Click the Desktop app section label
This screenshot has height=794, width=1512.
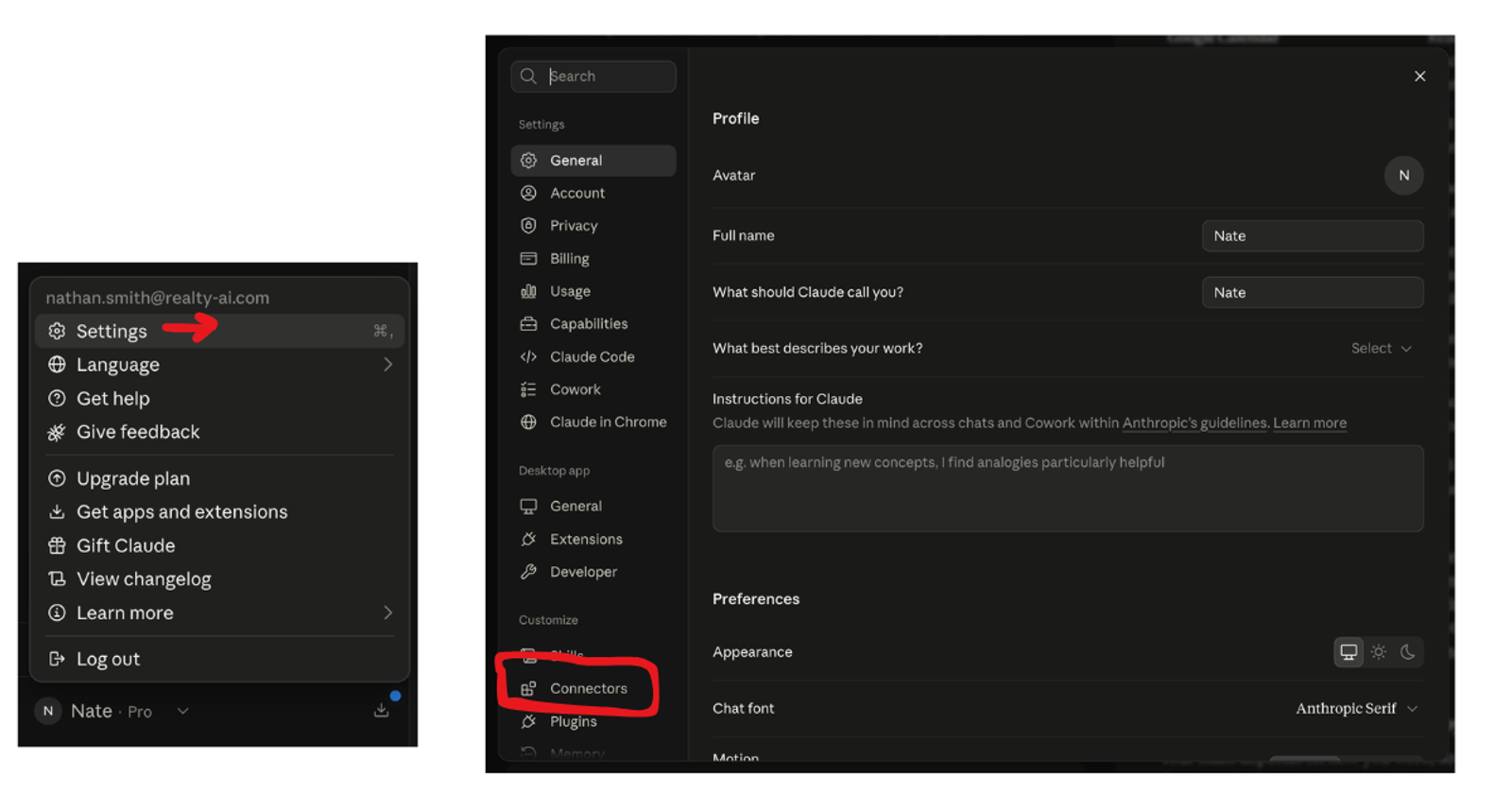point(554,471)
